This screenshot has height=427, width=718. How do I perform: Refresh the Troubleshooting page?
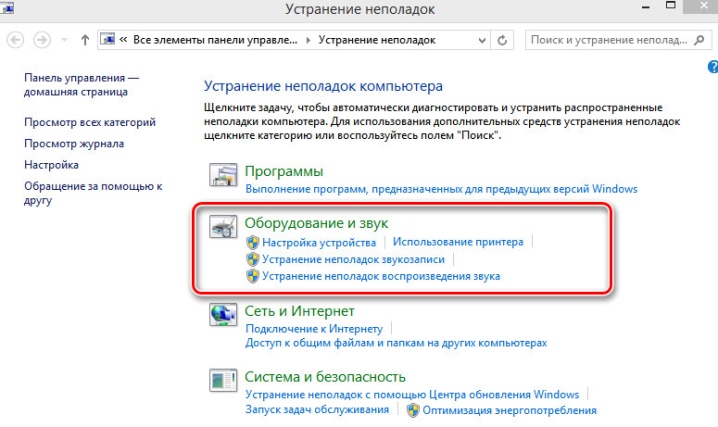coord(502,40)
